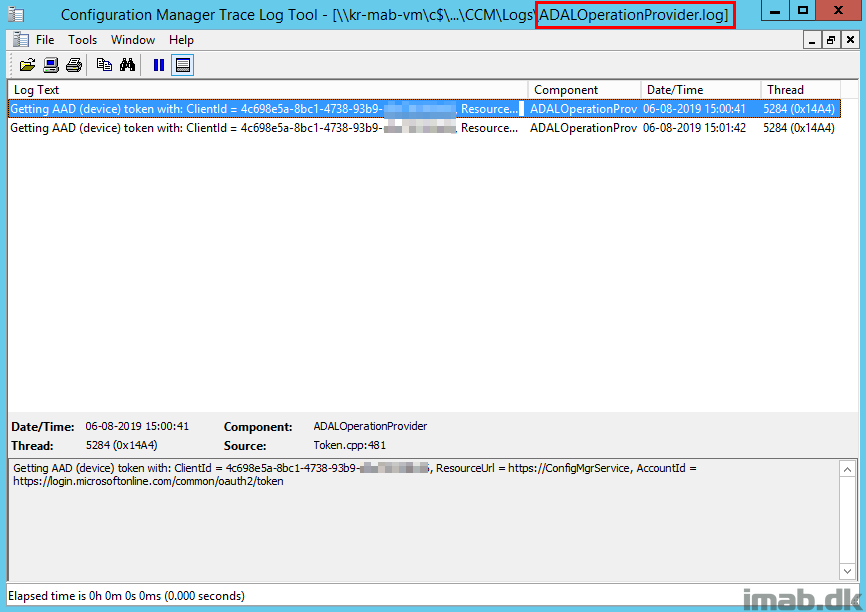
Task: Click the Thread value 5284 in details pane
Action: point(122,445)
